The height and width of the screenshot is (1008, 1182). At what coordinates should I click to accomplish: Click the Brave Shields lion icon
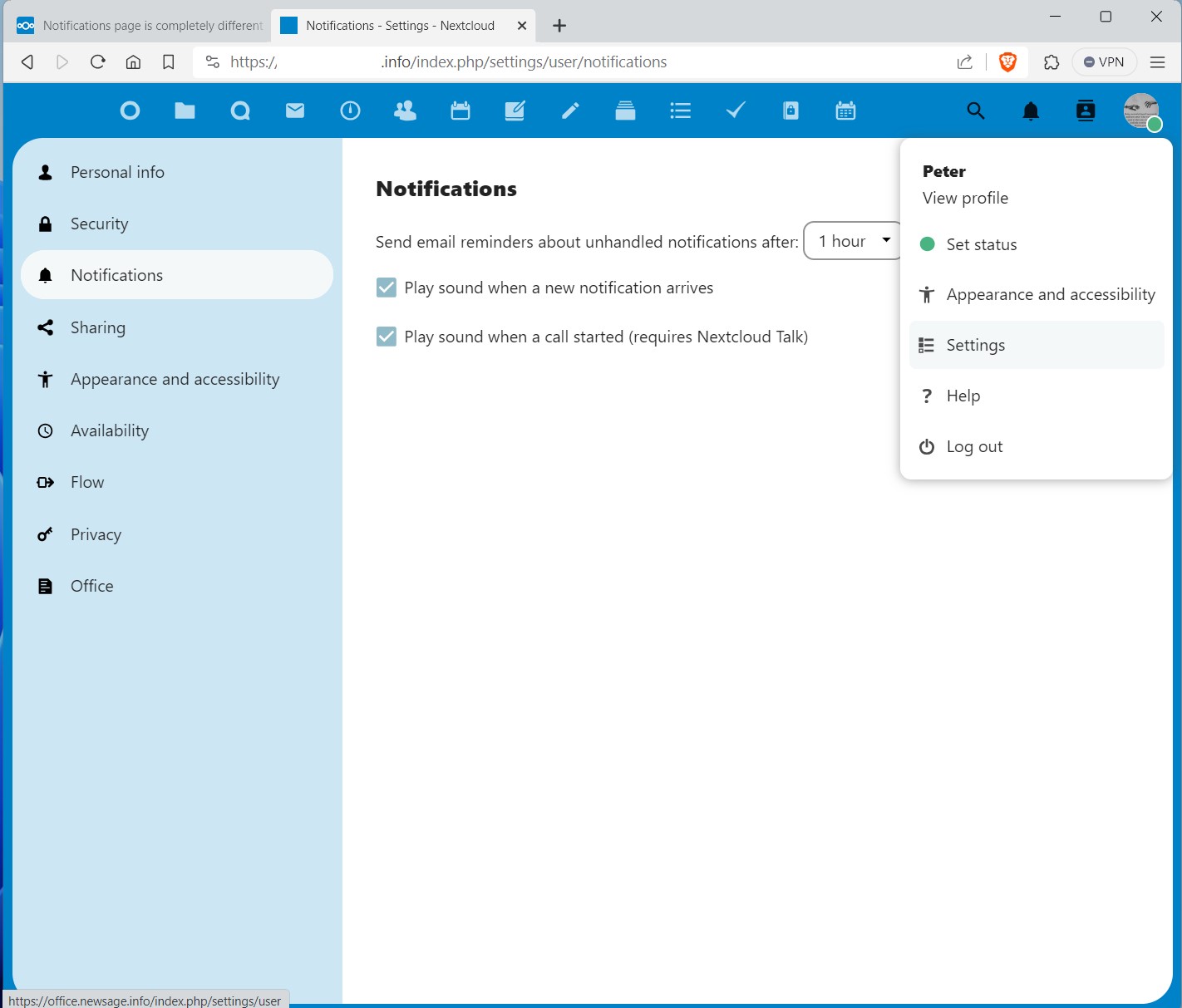click(x=1007, y=62)
